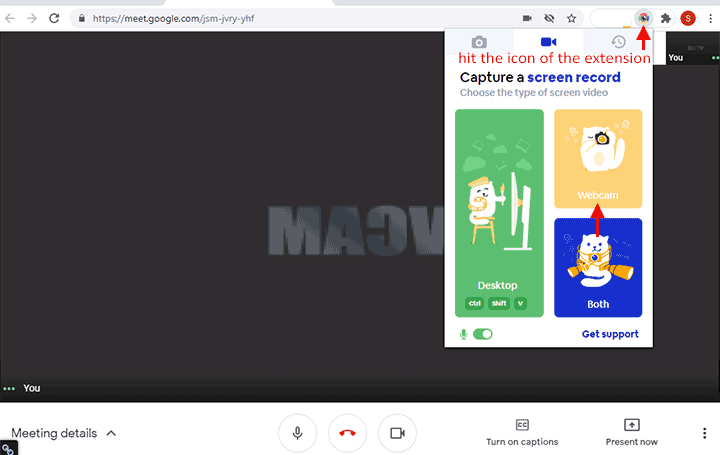Toggle the extension's microphone switch
This screenshot has height=455, width=720.
click(483, 334)
